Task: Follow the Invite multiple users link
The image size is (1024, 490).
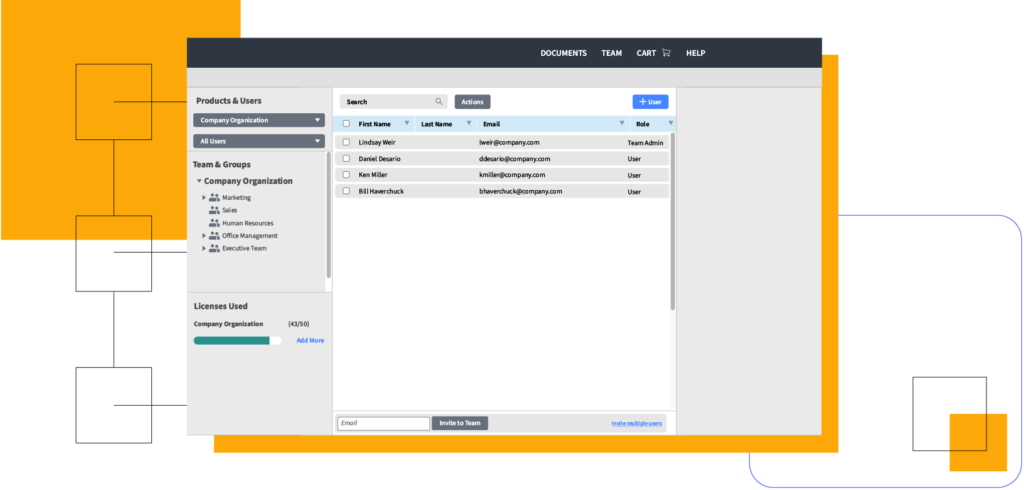Action: point(636,424)
